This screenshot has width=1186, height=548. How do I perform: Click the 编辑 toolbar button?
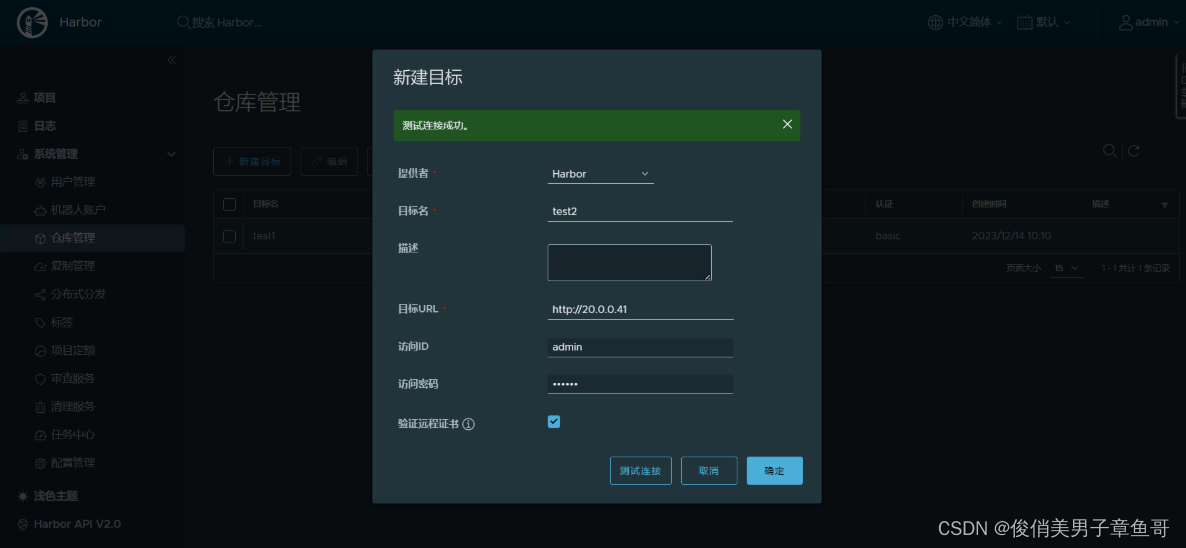pos(329,162)
